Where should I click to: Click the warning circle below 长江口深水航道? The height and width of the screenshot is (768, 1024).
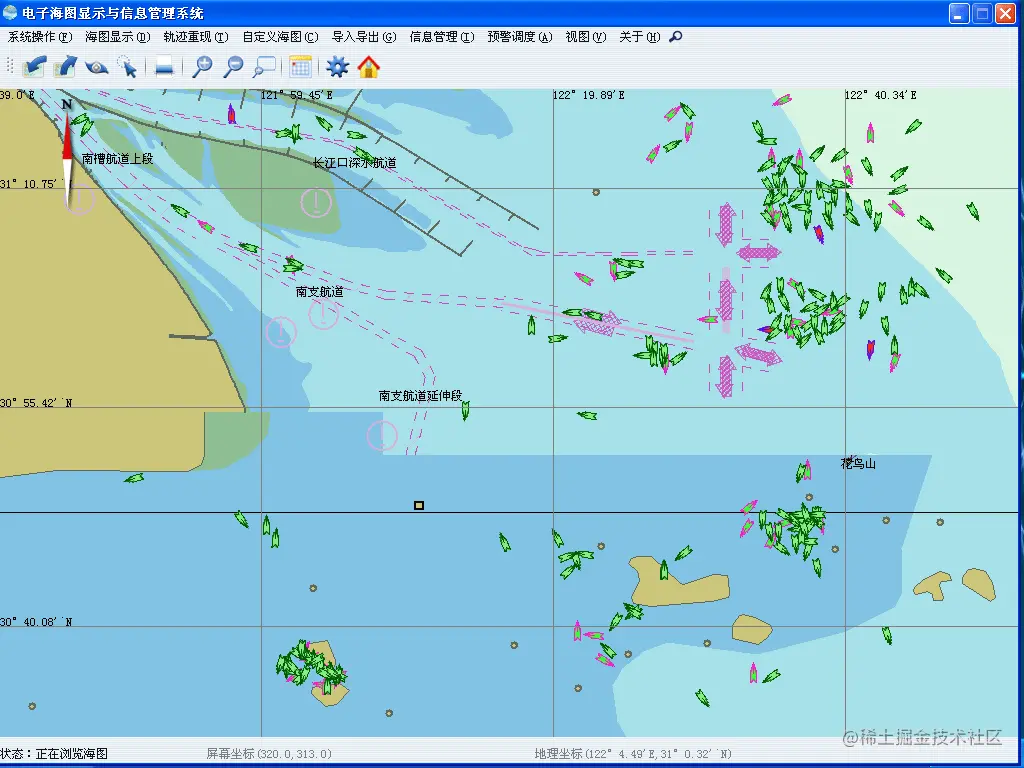[316, 202]
